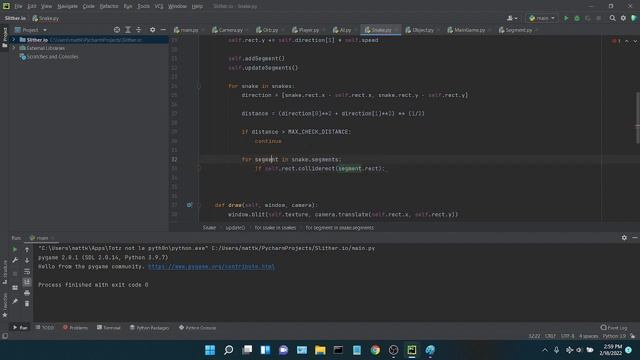Open the CRLF line separator selector in status bar

pos(550,336)
